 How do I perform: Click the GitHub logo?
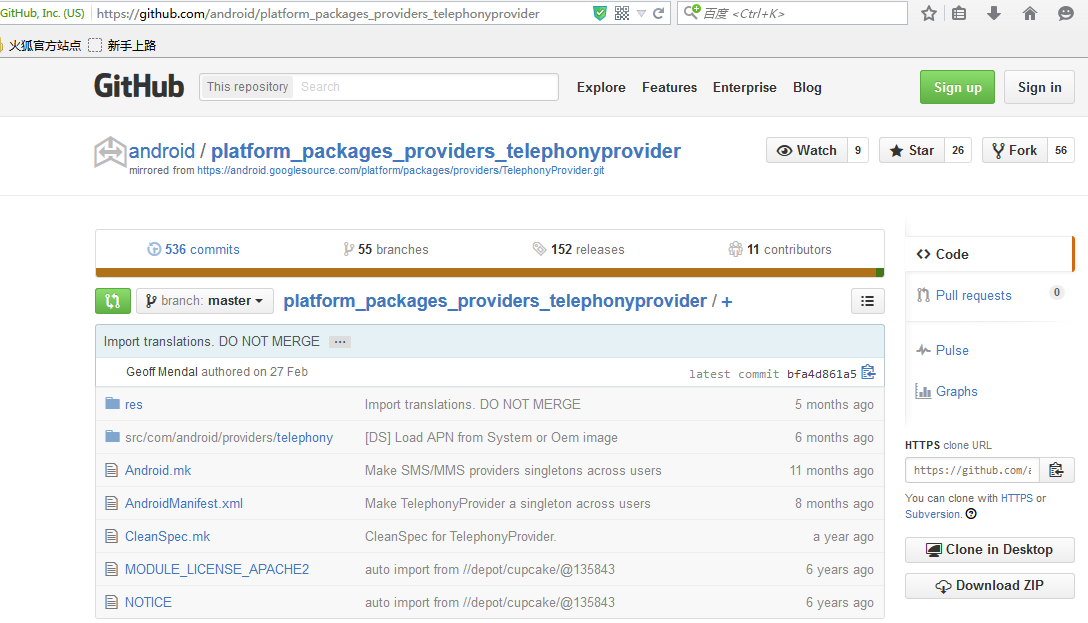pyautogui.click(x=139, y=87)
